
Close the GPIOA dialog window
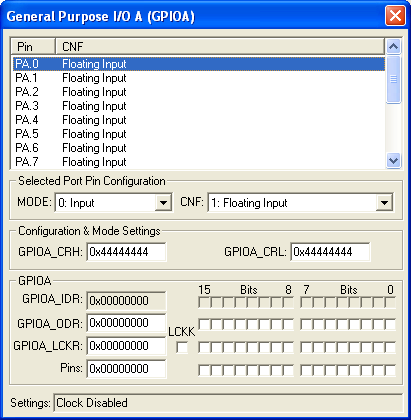click(x=395, y=16)
